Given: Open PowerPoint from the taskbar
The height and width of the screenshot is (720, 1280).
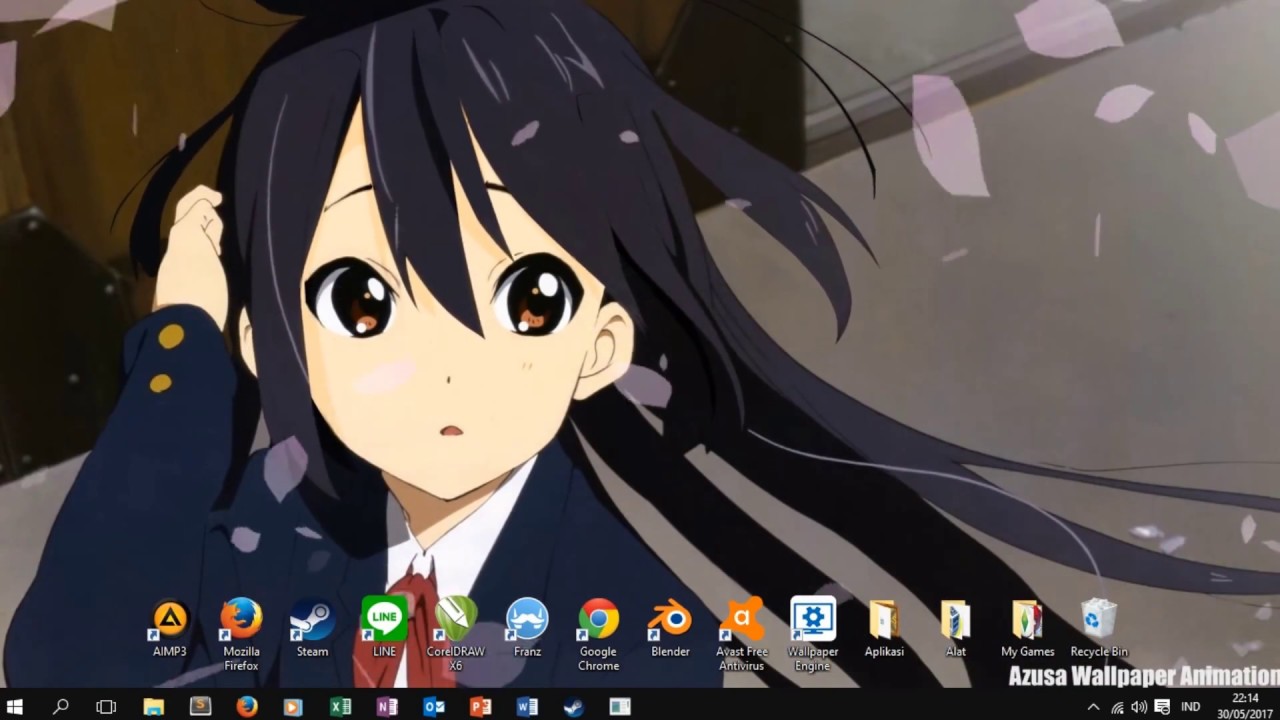Looking at the screenshot, I should pyautogui.click(x=481, y=706).
